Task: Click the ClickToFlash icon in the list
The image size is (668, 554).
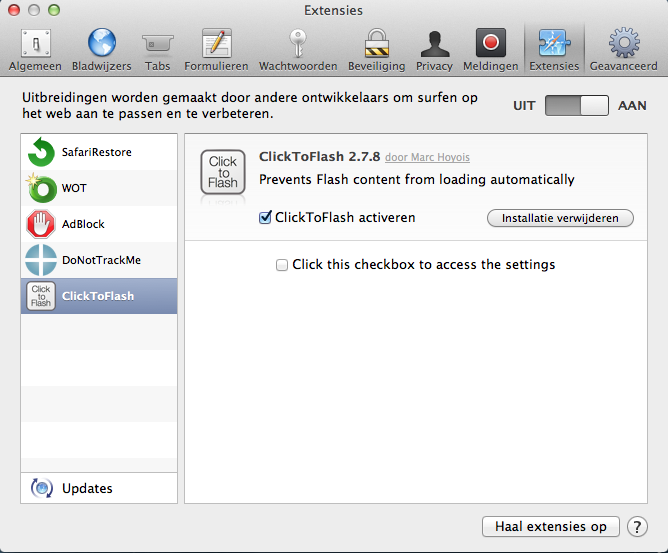Action: pyautogui.click(x=41, y=296)
